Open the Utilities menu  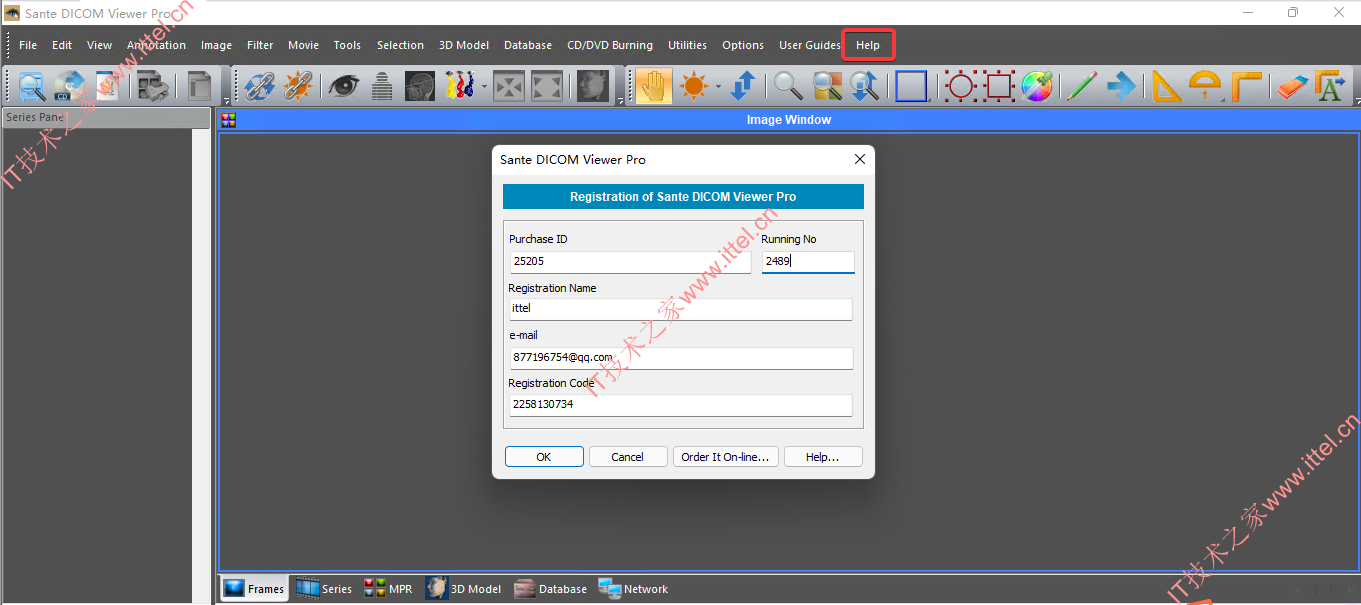[x=687, y=45]
